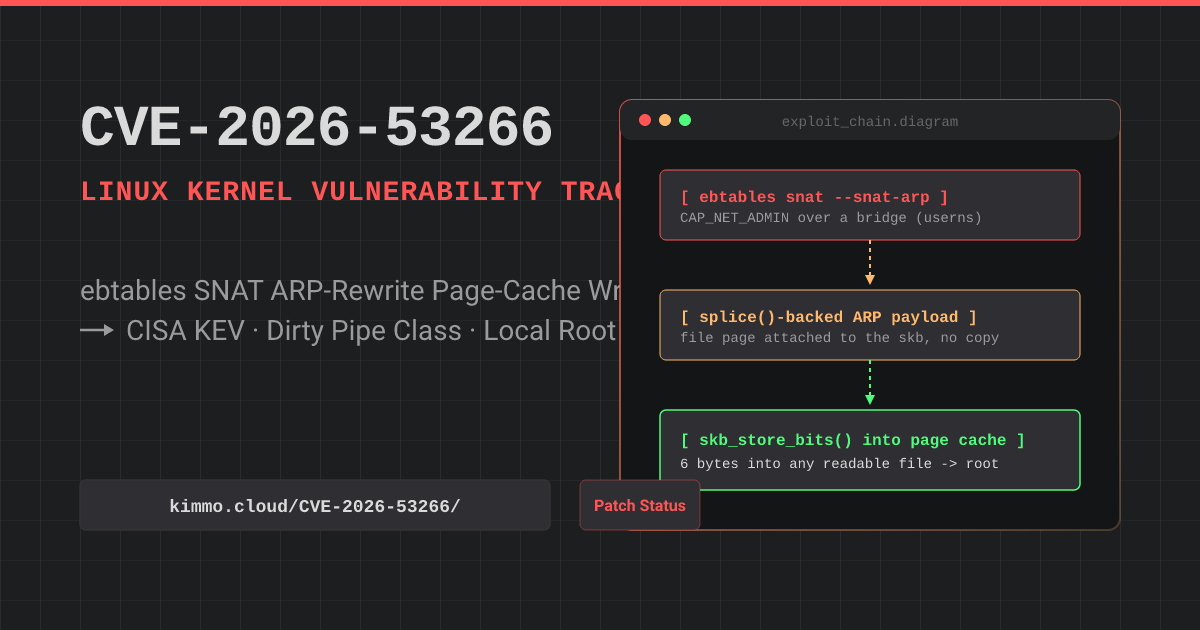Select the ebtables snat --snat-arp node
Screen dimensions: 1200x630
tap(870, 205)
